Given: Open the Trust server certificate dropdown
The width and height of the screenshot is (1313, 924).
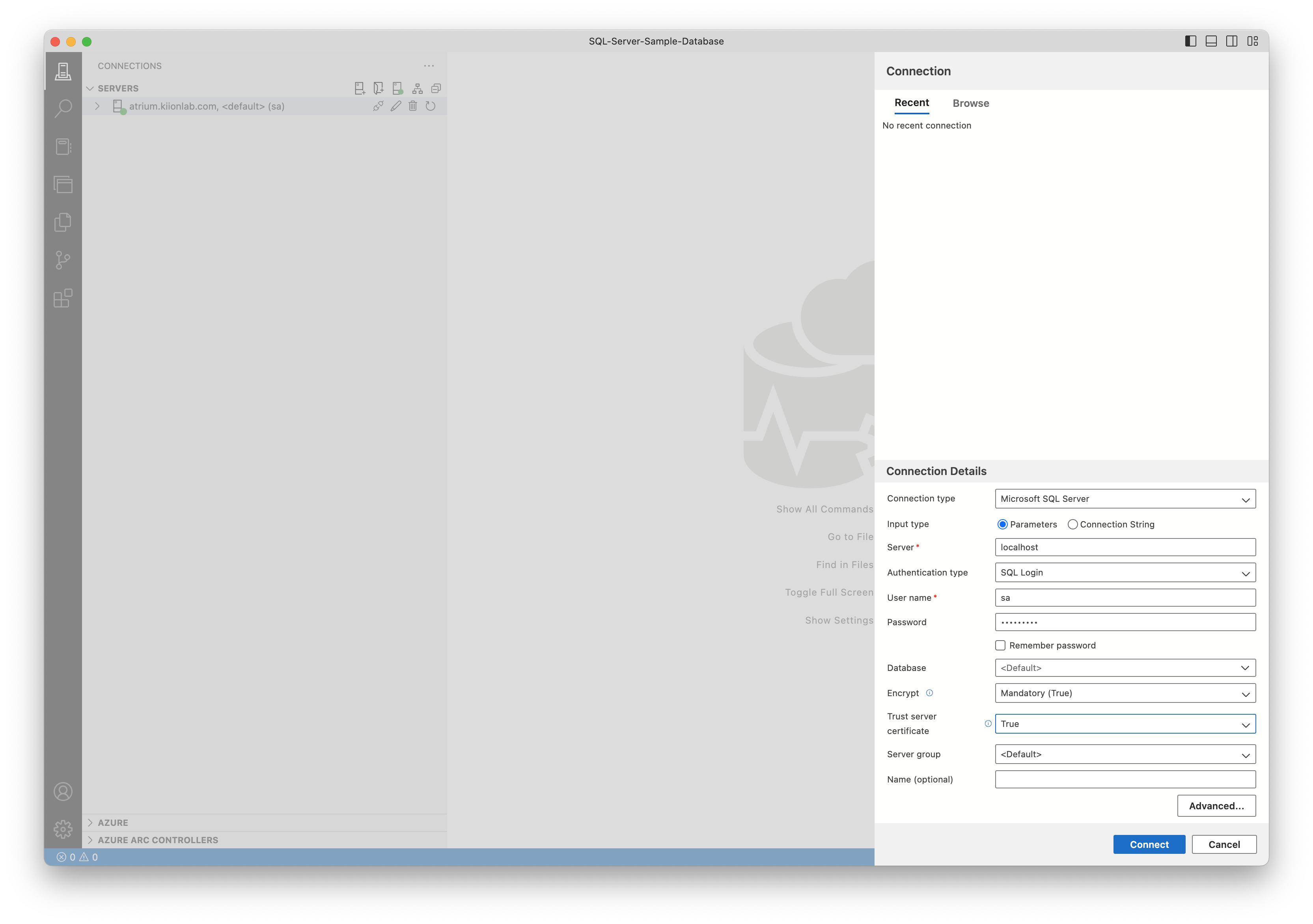Looking at the screenshot, I should 1125,723.
